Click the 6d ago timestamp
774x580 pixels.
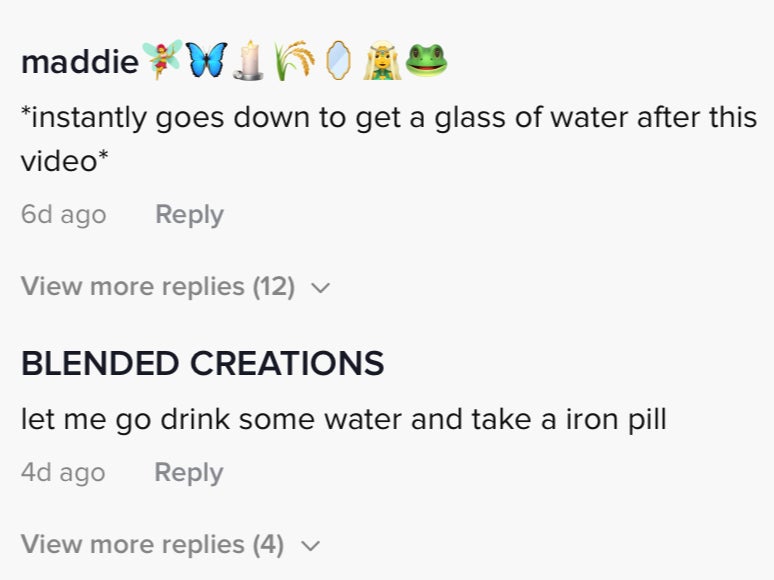pyautogui.click(x=64, y=215)
